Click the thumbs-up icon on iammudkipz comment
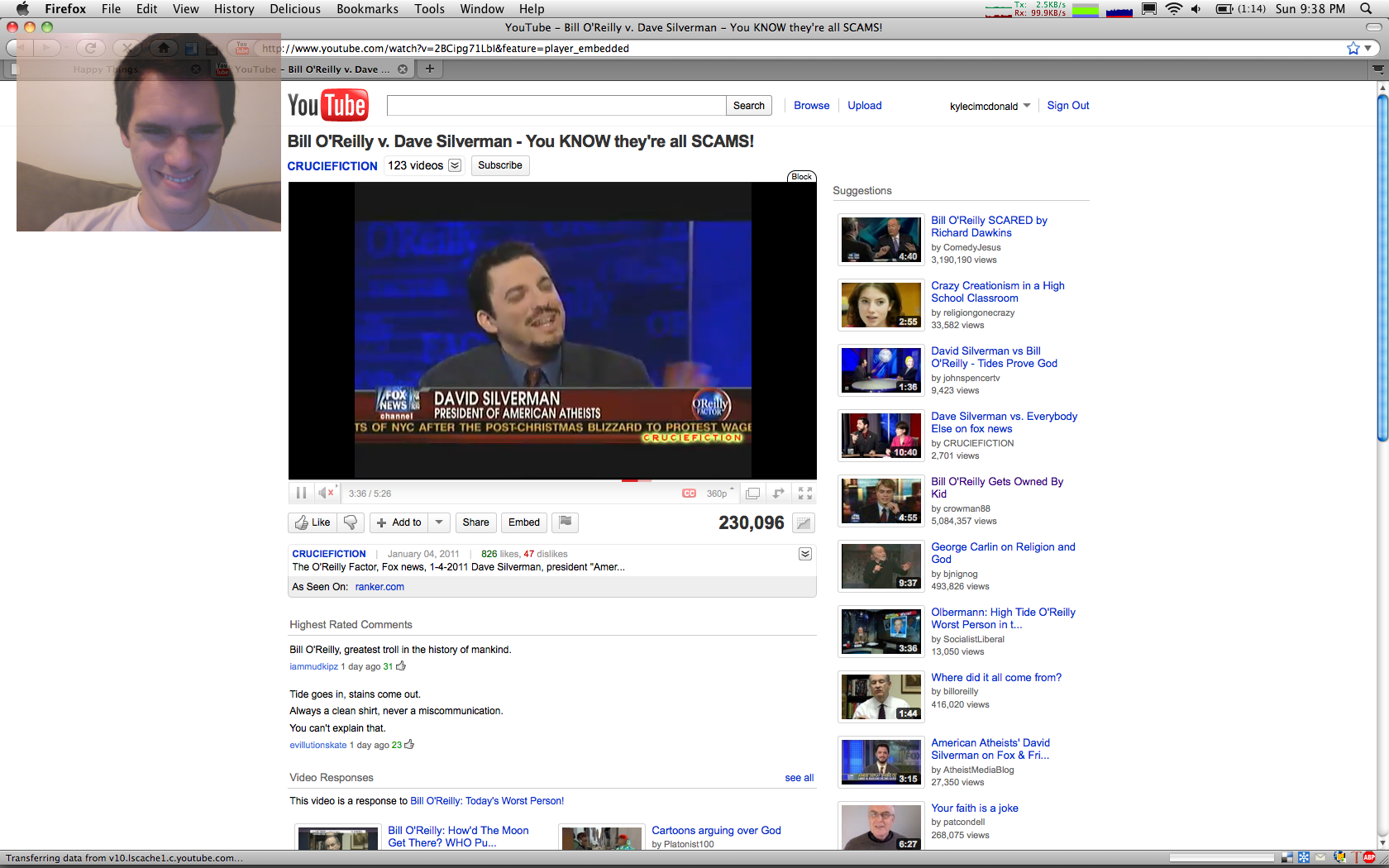1389x868 pixels. click(401, 666)
